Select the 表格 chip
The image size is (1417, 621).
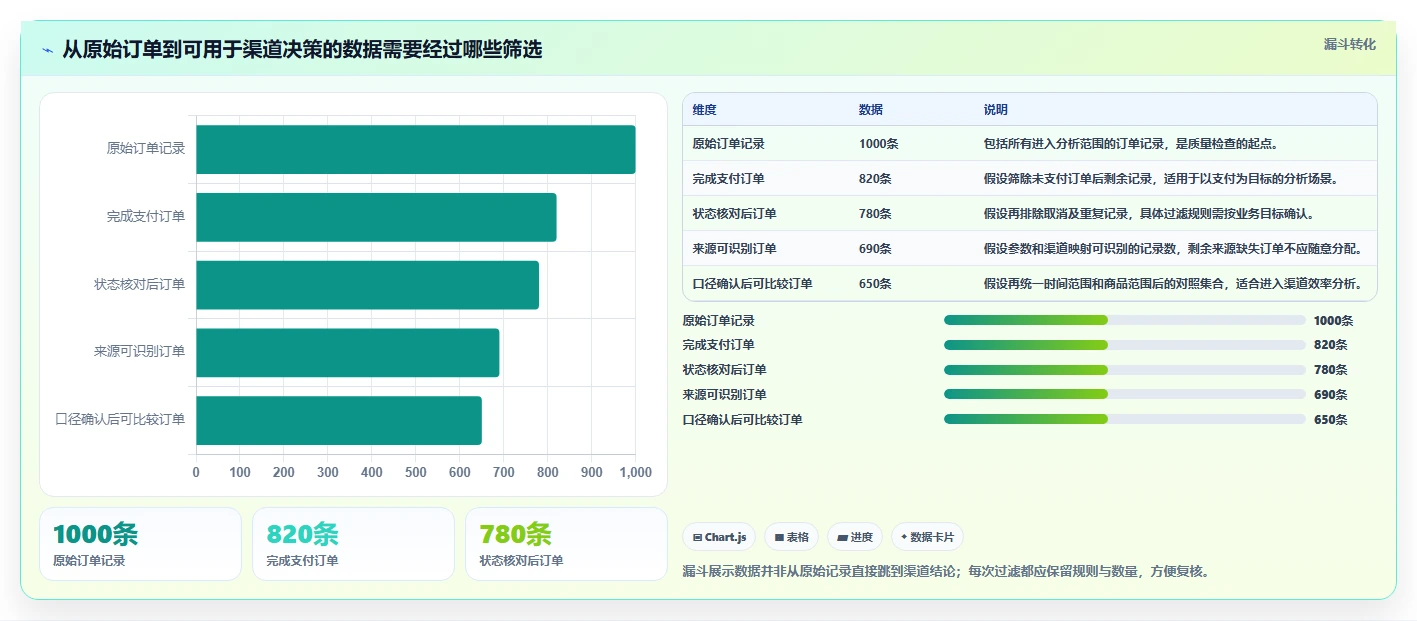pyautogui.click(x=791, y=537)
